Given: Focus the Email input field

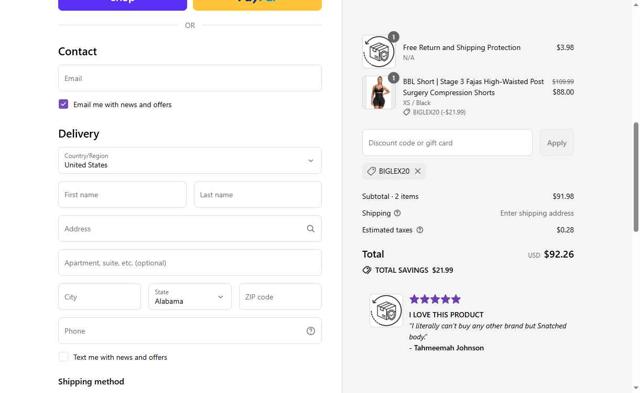Looking at the screenshot, I should point(190,78).
